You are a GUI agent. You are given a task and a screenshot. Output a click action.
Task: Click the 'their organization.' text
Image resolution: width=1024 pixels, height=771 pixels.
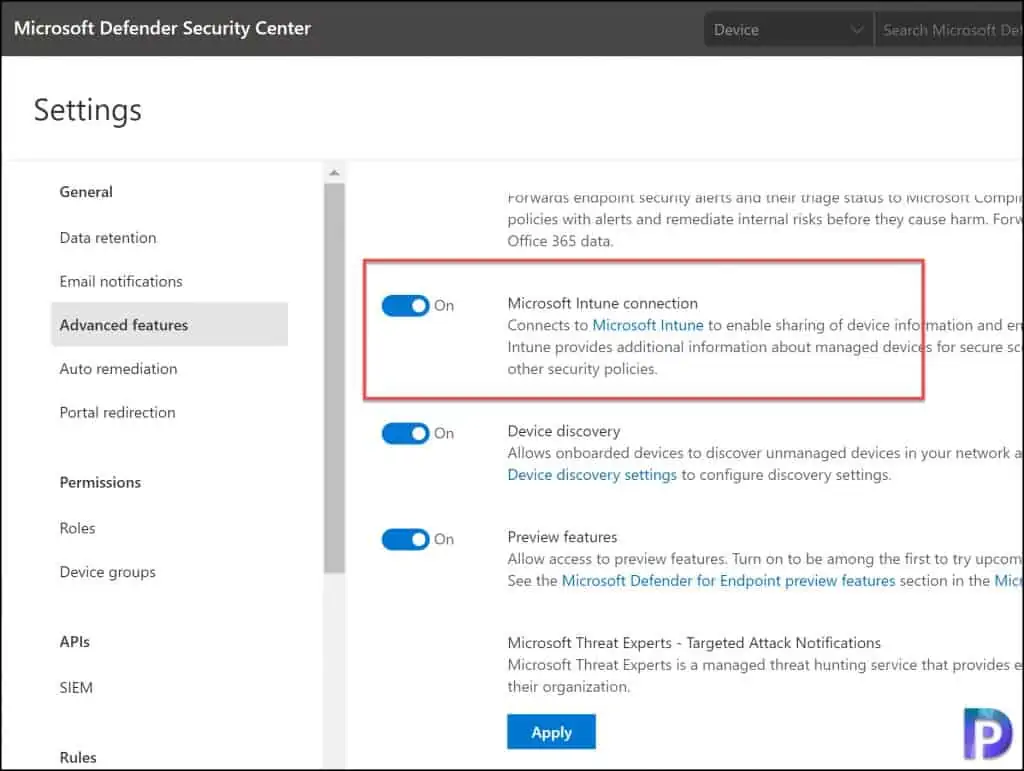click(568, 687)
